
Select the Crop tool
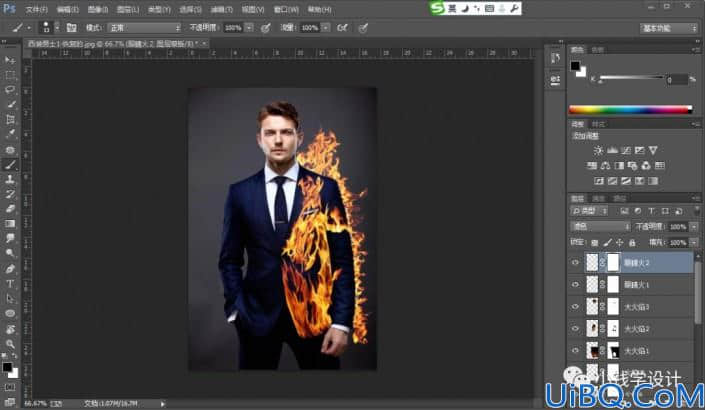coord(10,119)
